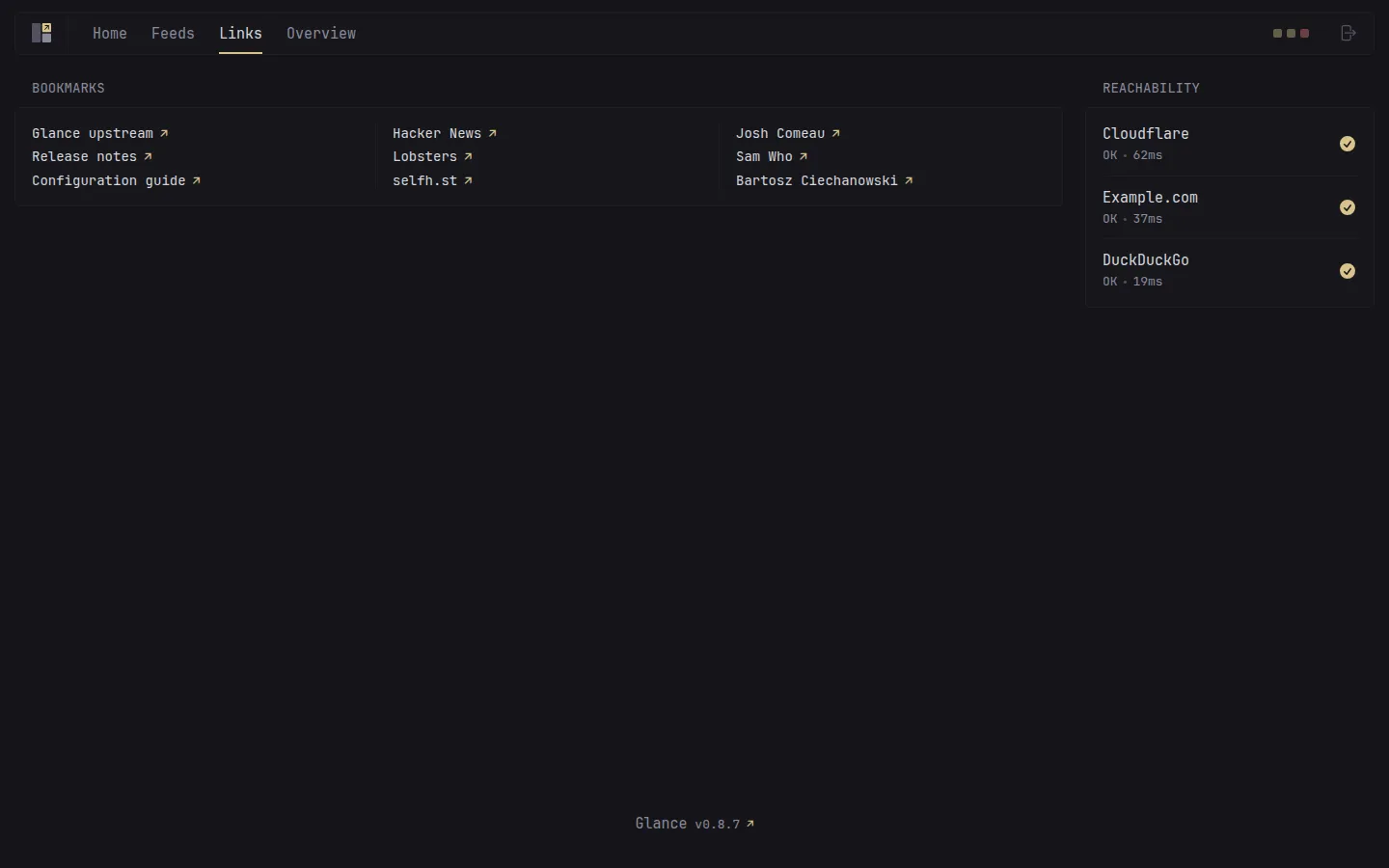
Task: Open the selfh.st bookmark link
Action: 432,180
